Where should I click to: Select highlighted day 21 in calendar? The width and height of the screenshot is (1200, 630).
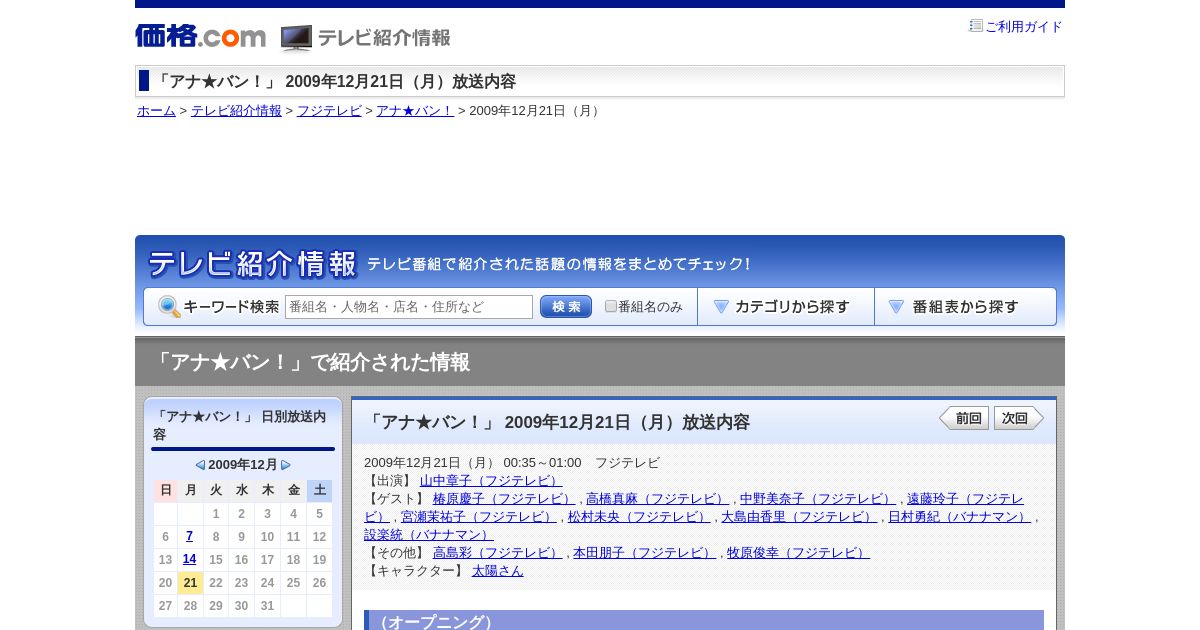point(190,583)
